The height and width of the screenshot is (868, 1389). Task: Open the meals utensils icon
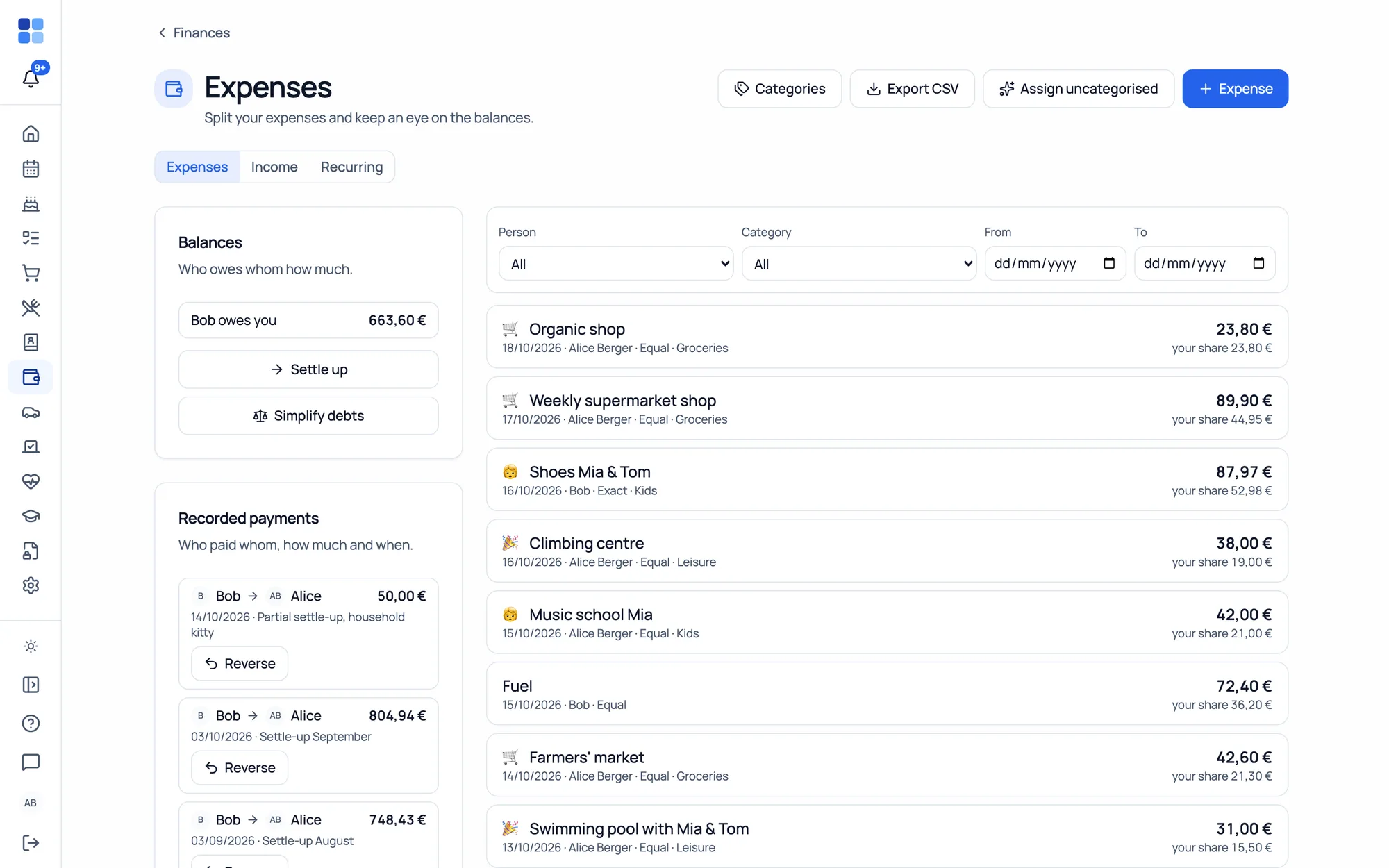(31, 308)
